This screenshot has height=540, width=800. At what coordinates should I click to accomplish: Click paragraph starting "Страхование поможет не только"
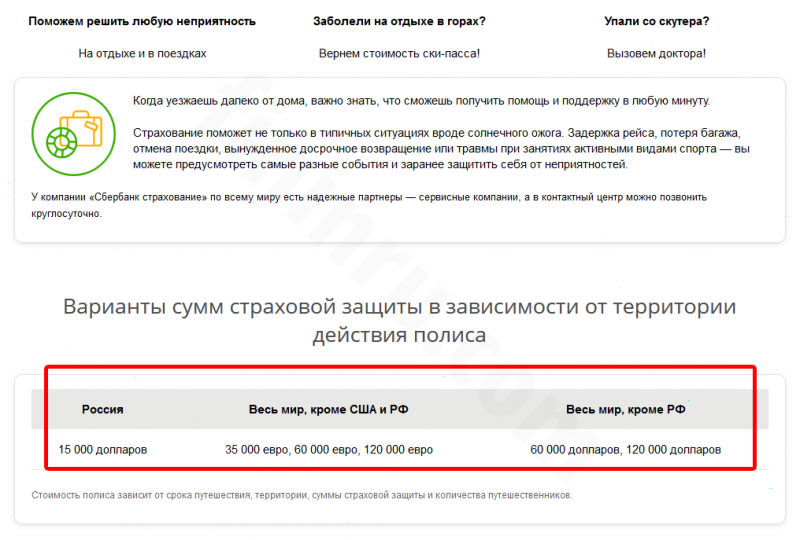tap(441, 149)
